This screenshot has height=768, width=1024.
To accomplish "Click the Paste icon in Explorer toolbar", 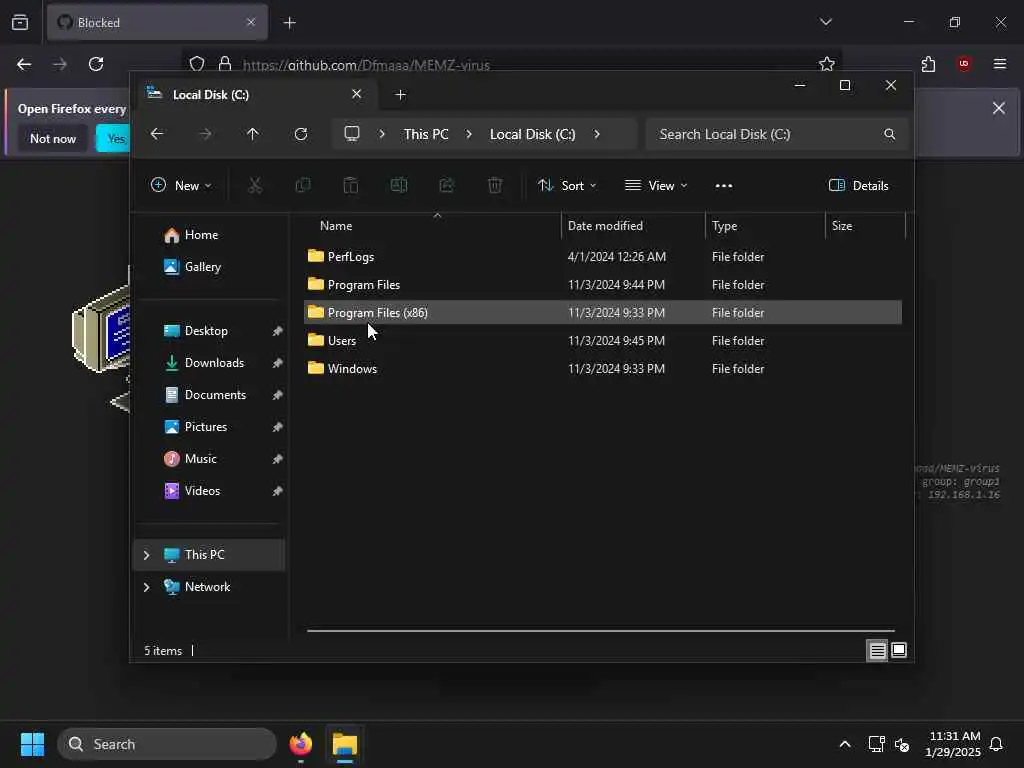I will [x=351, y=185].
